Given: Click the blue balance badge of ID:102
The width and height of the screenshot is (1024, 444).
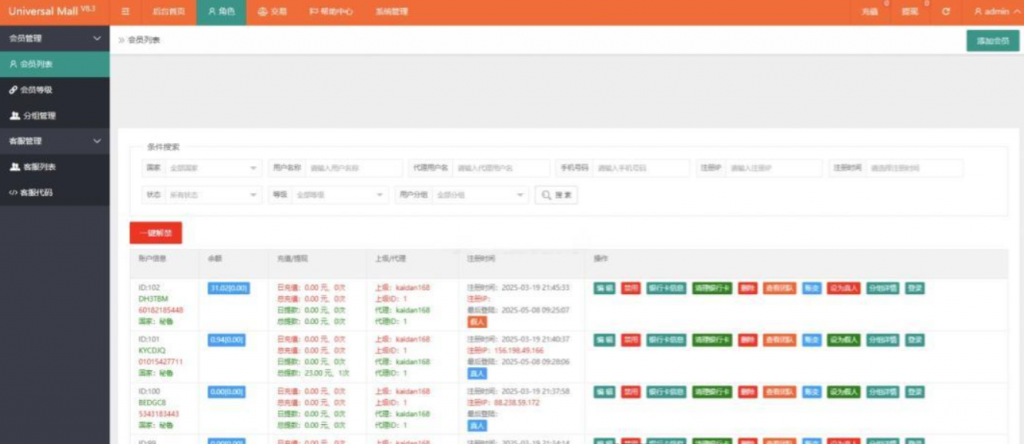Looking at the screenshot, I should tap(229, 288).
